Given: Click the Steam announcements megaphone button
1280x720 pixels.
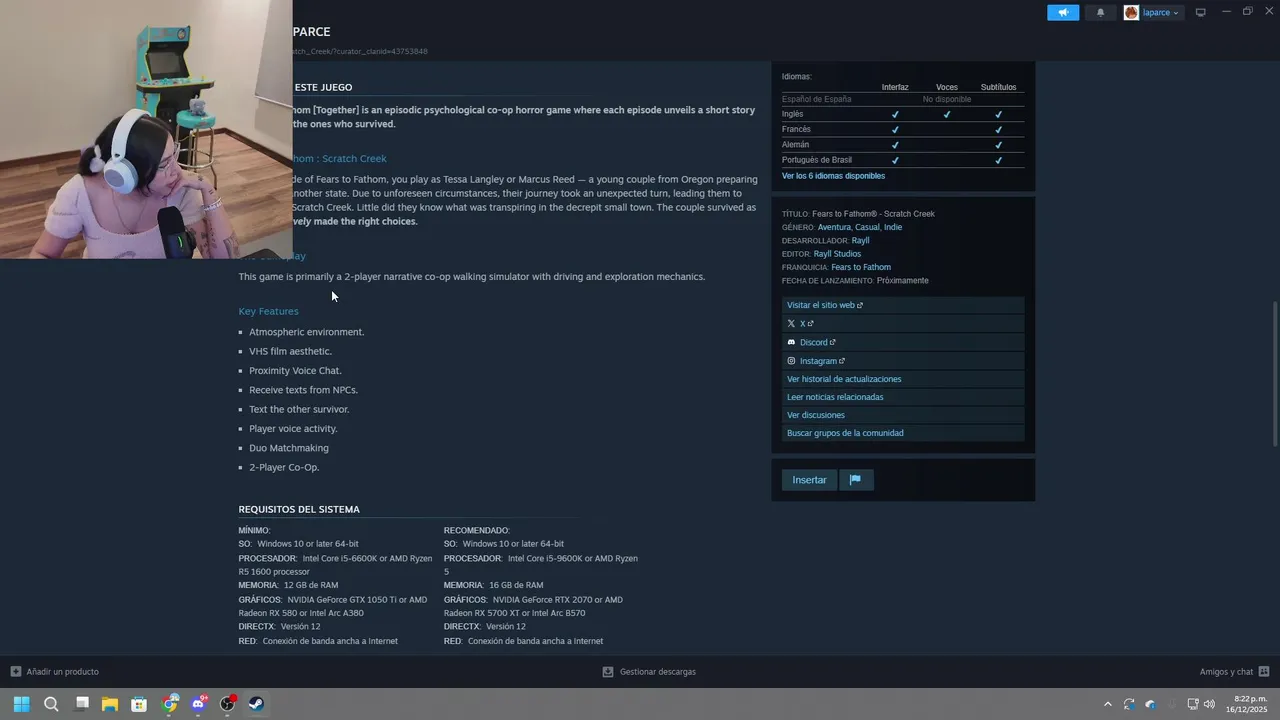Looking at the screenshot, I should [1063, 12].
